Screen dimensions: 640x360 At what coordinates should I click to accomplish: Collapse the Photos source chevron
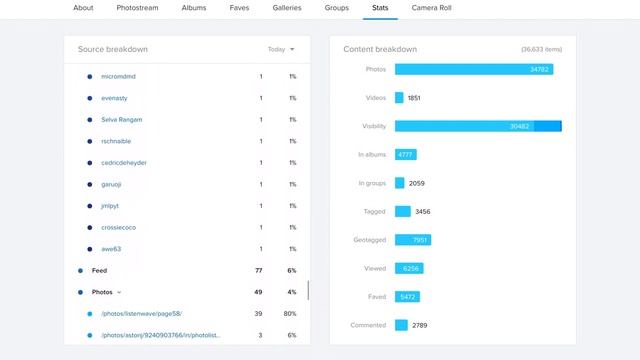tap(119, 292)
